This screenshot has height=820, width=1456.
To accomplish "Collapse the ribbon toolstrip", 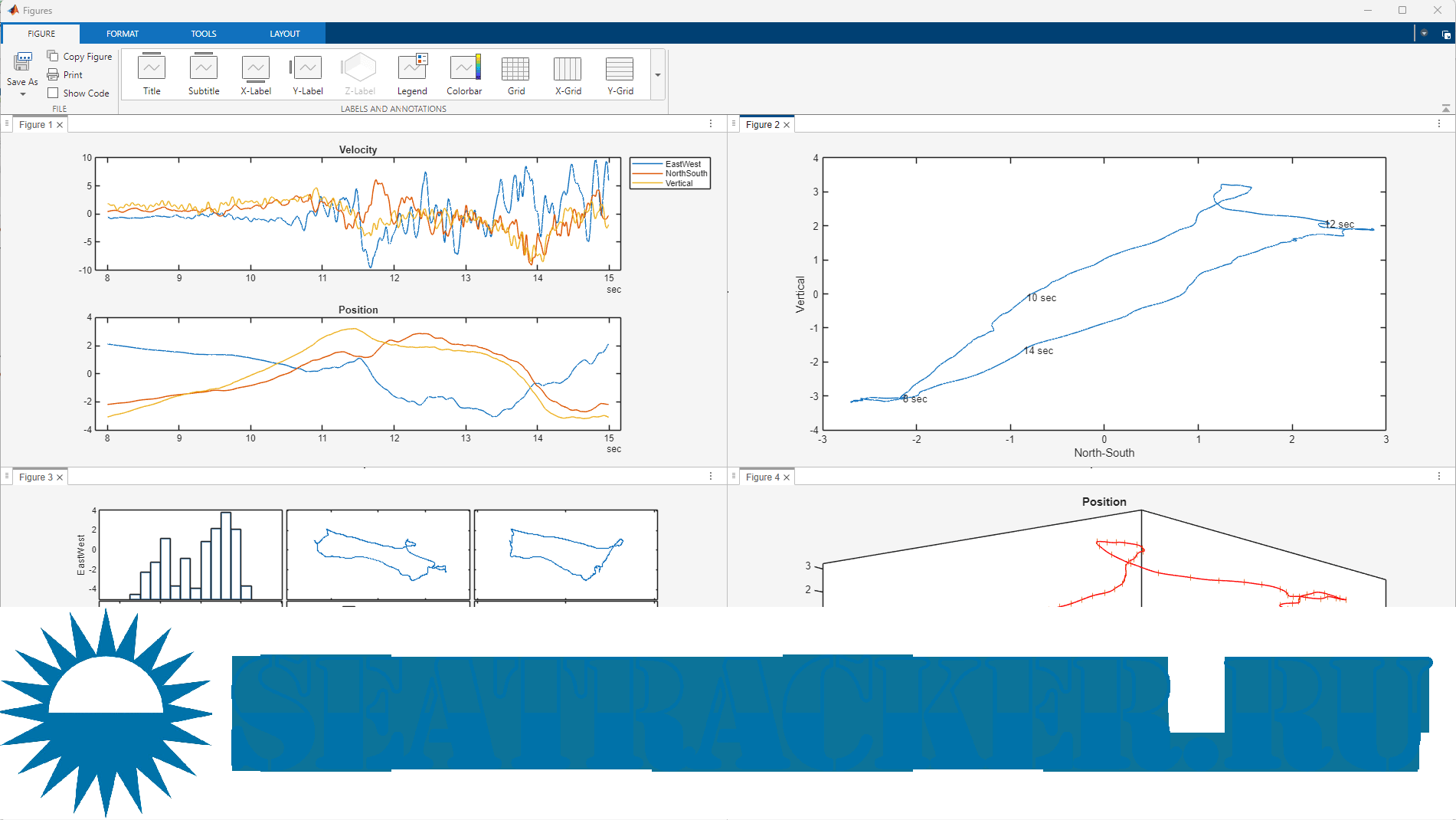I will point(1445,108).
